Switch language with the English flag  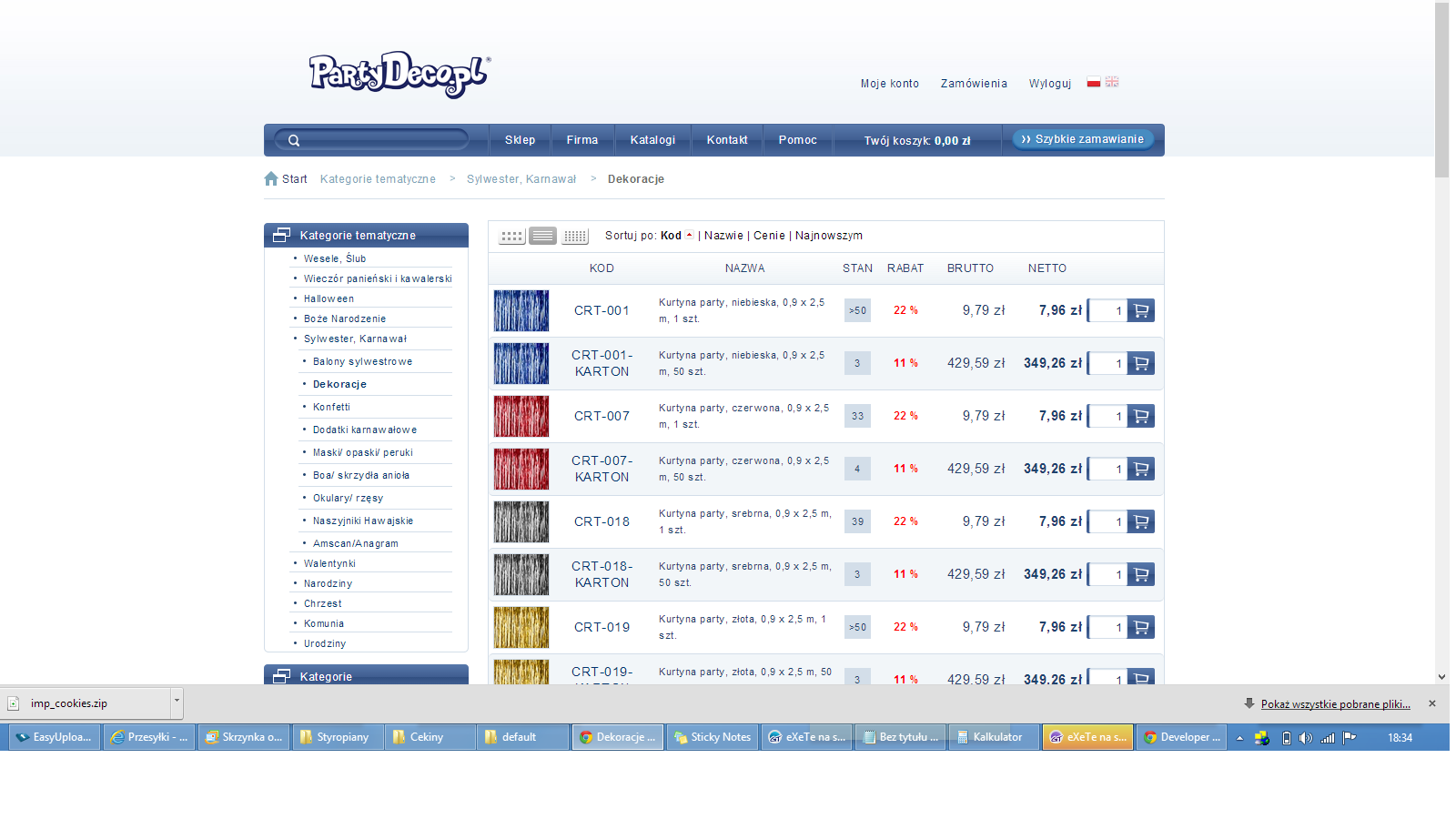coord(1112,82)
